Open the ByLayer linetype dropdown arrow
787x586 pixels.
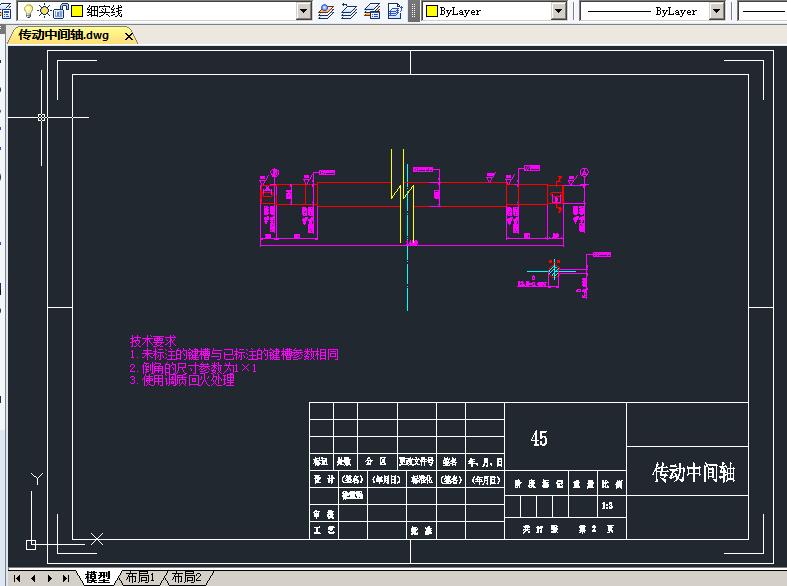(x=717, y=11)
